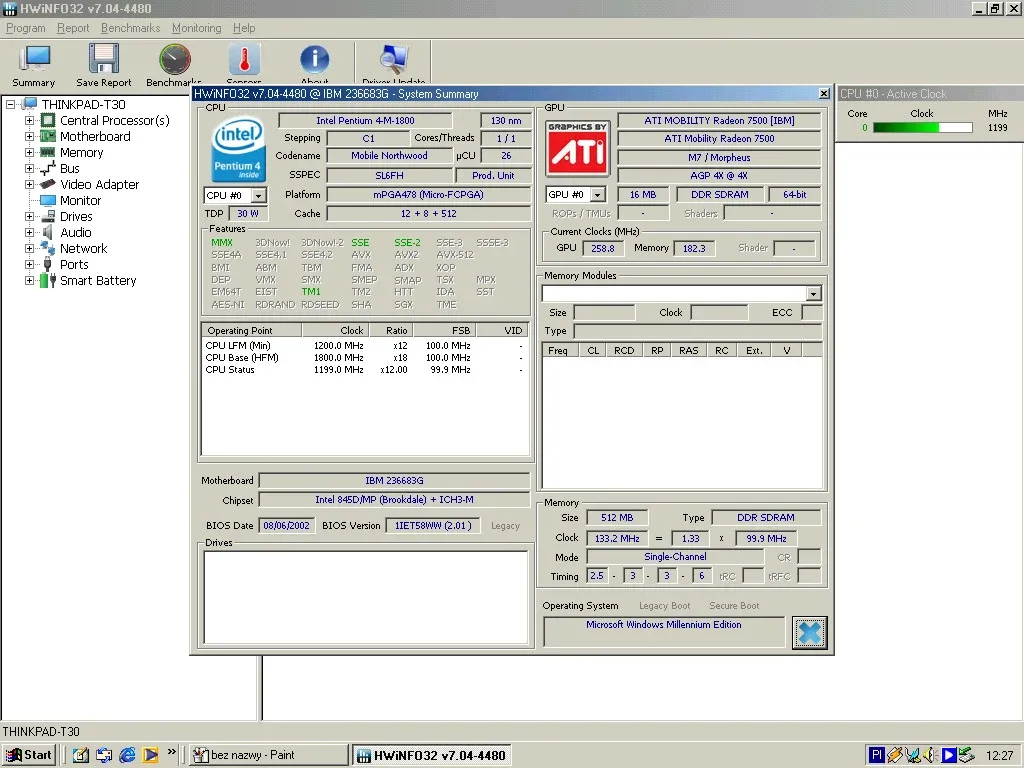Click the Intel Pentium 4 logo

coord(238,150)
